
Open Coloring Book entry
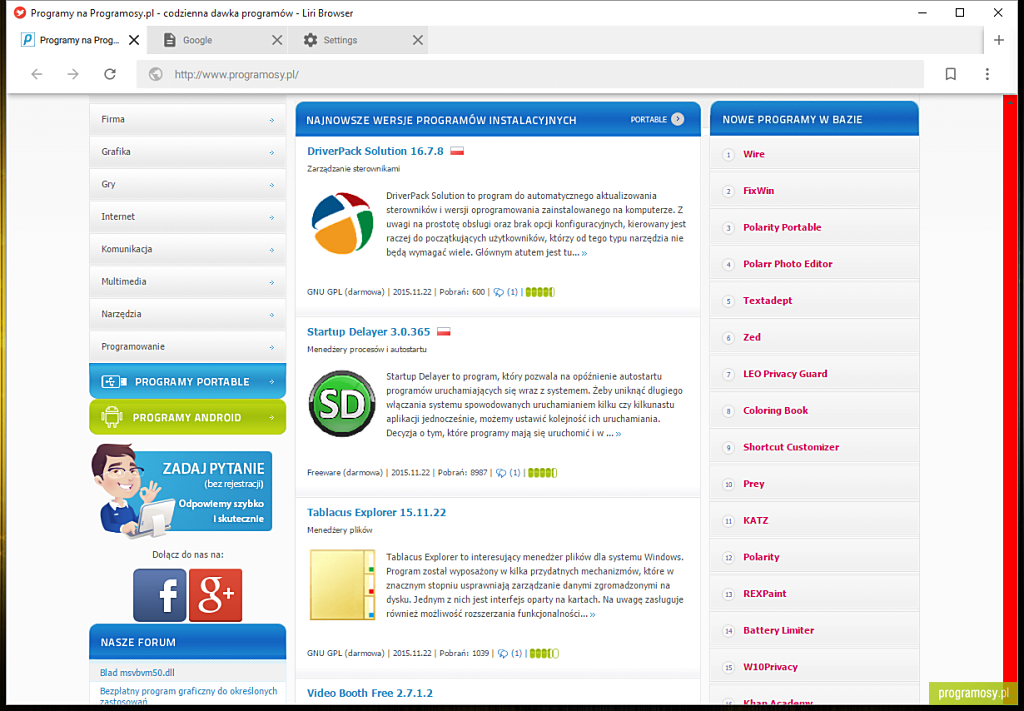coord(775,410)
